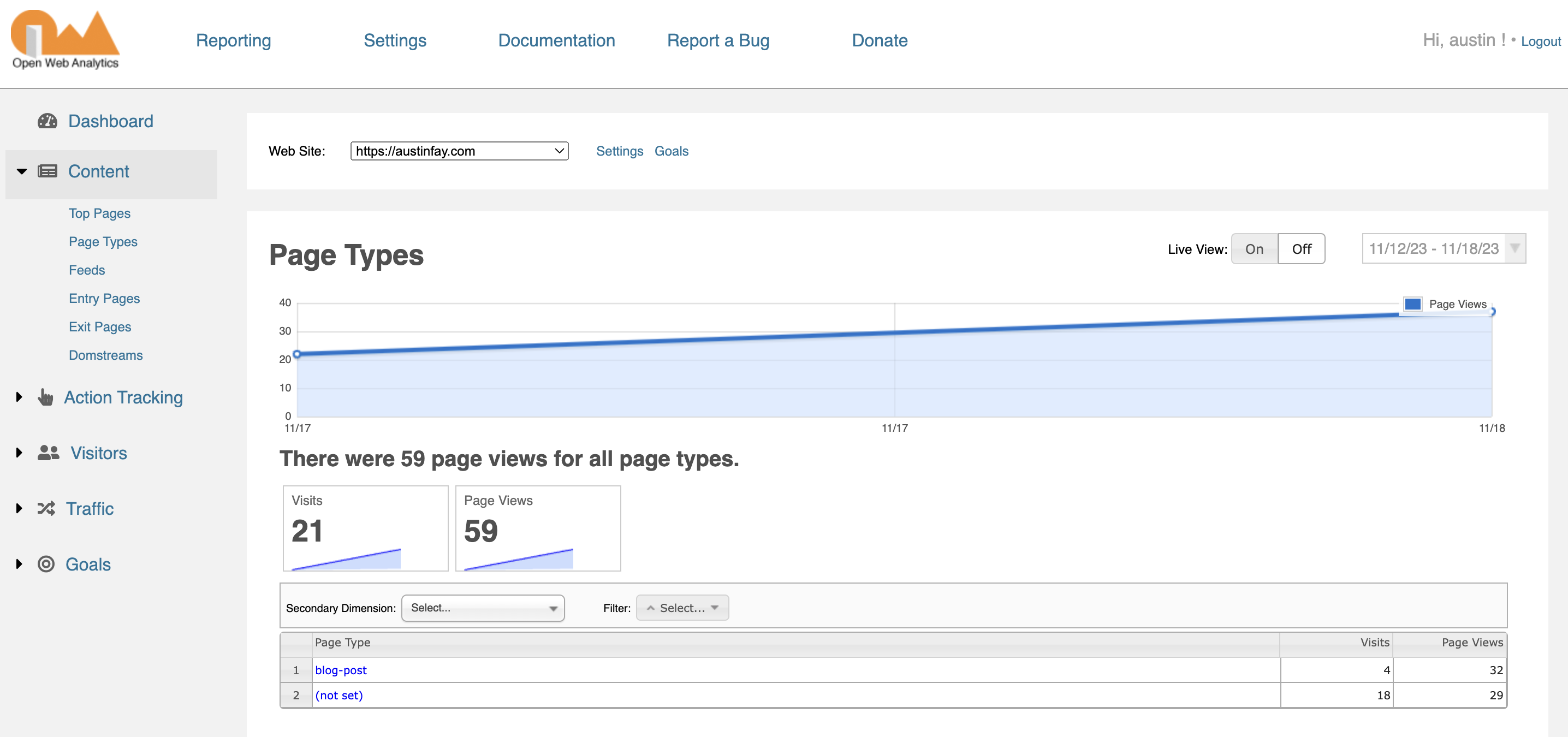This screenshot has width=1568, height=737.
Task: Turn Live View Off
Action: (1302, 249)
